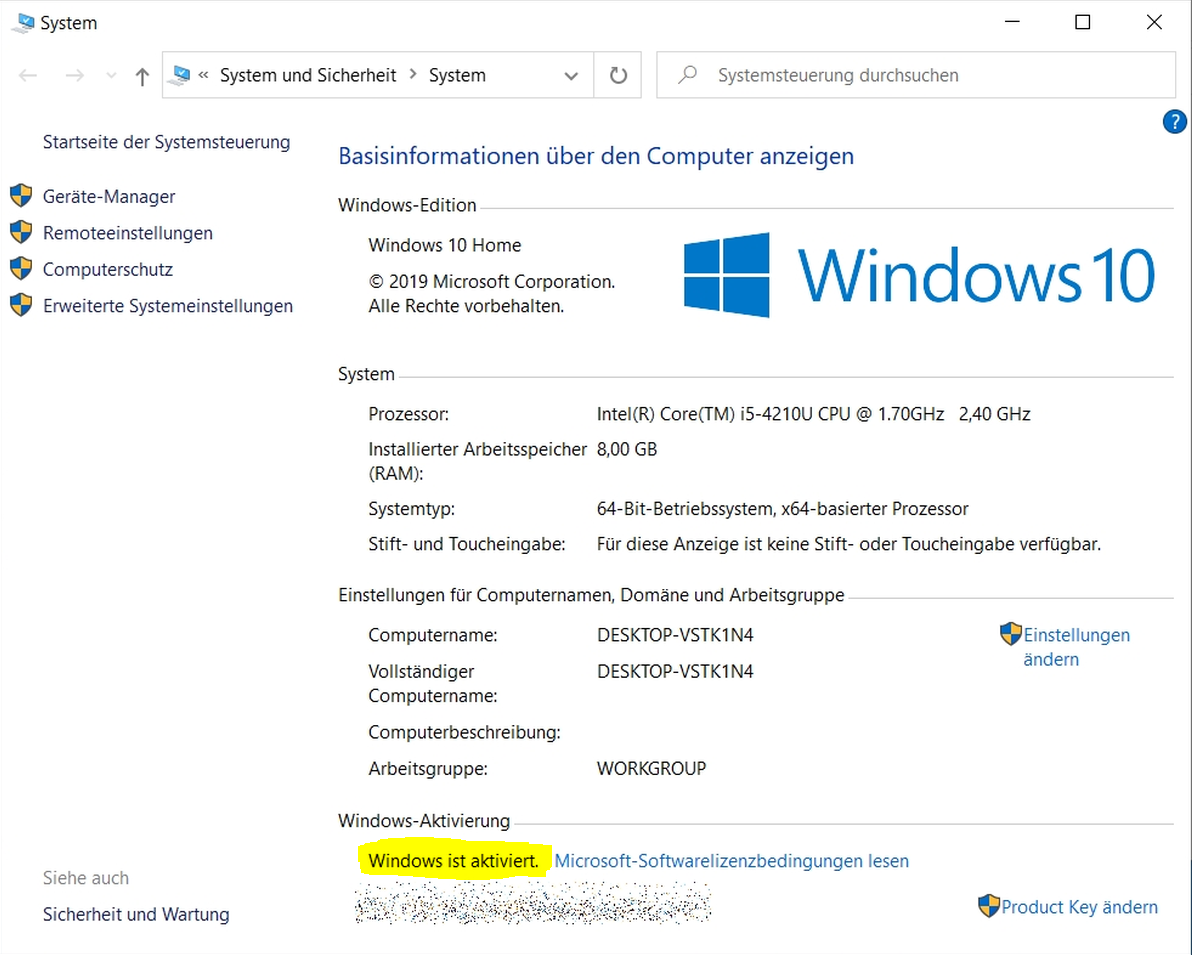The image size is (1192, 955).
Task: Click the Windows 10 logo image
Action: click(919, 275)
